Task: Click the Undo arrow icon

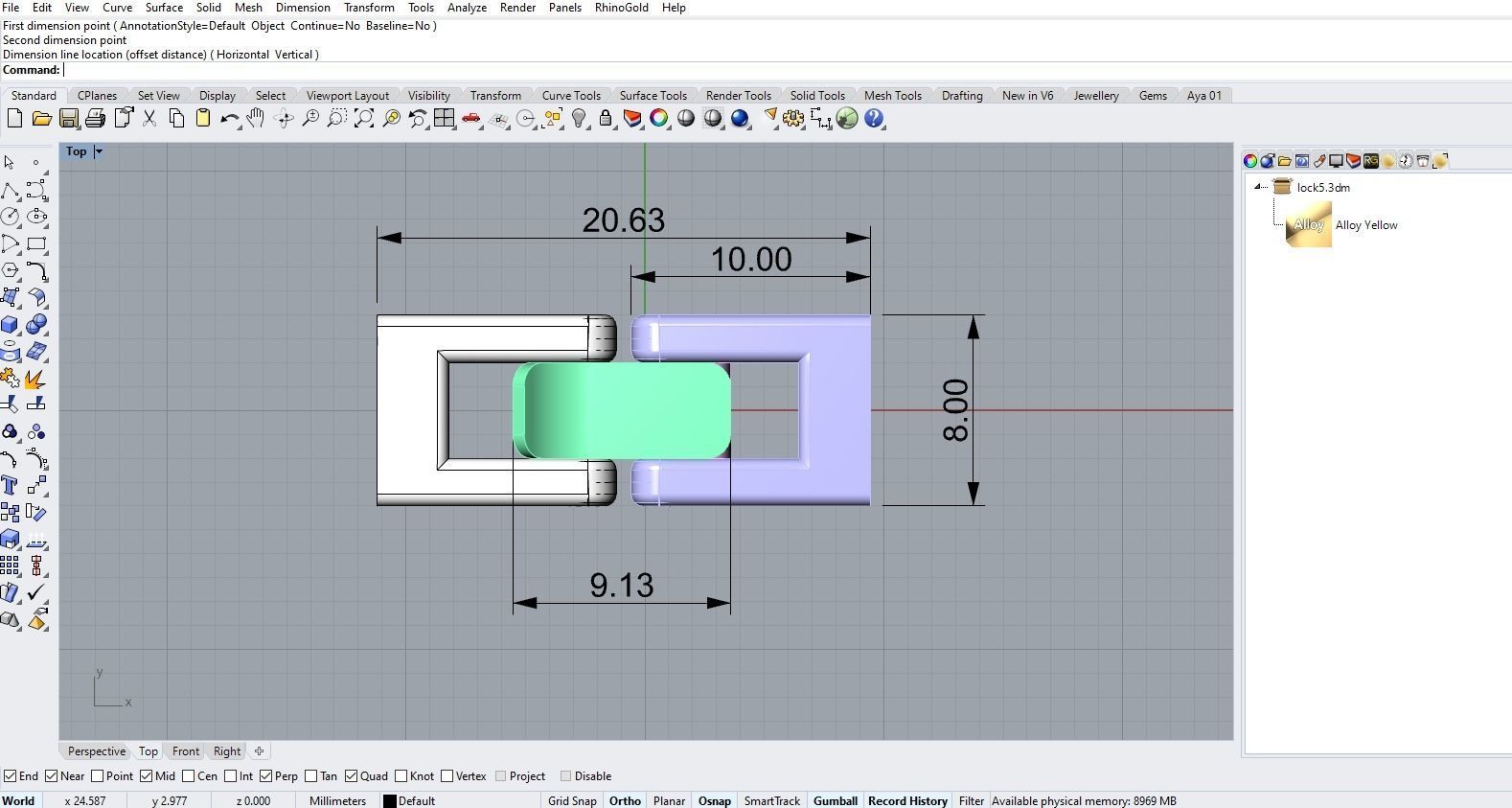Action: click(x=230, y=118)
